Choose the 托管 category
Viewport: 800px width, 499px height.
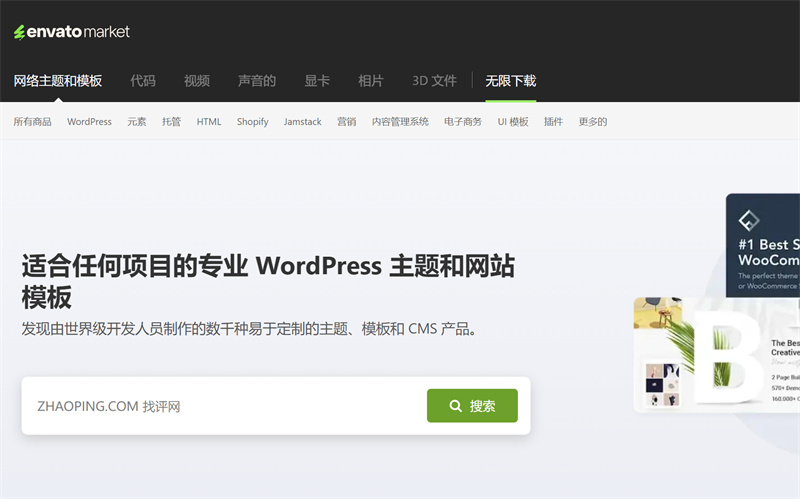(x=171, y=121)
